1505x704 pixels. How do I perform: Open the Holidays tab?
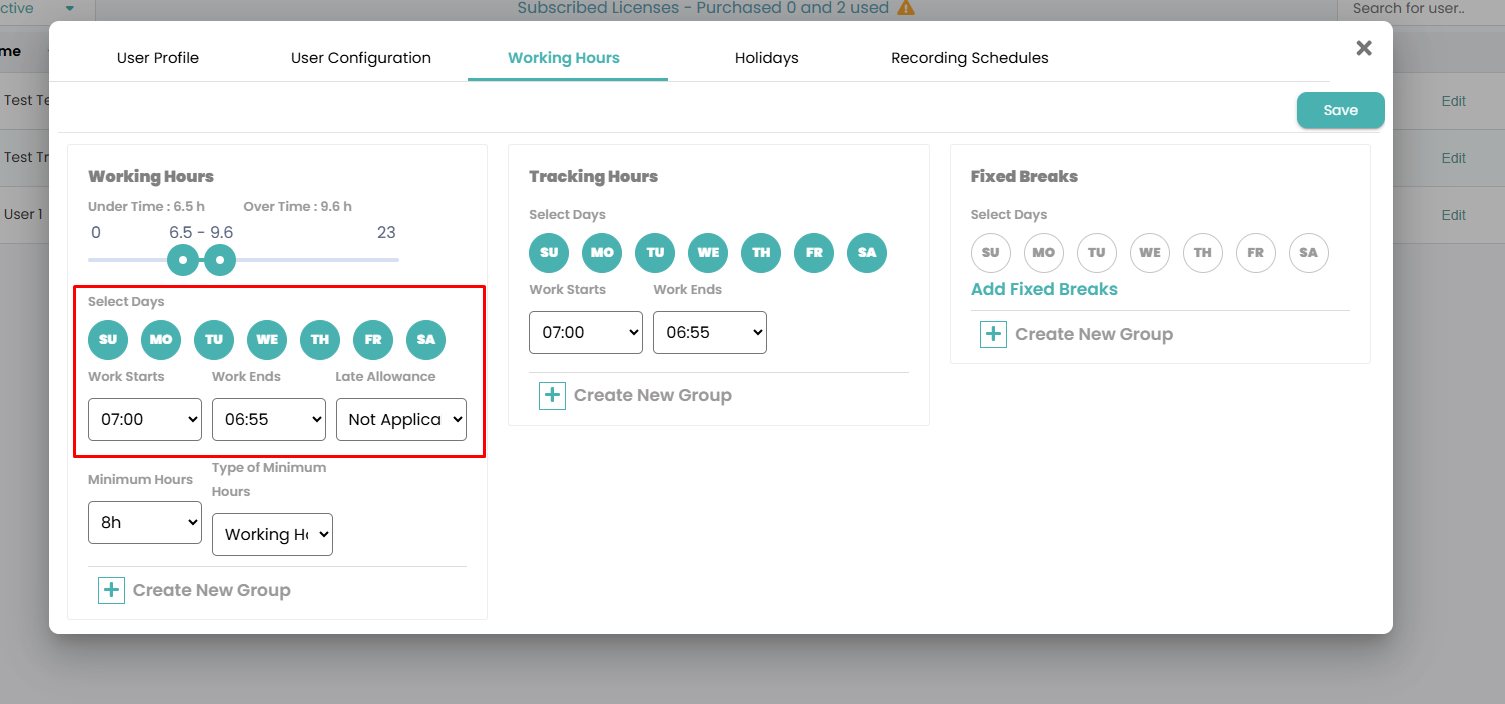pyautogui.click(x=767, y=58)
